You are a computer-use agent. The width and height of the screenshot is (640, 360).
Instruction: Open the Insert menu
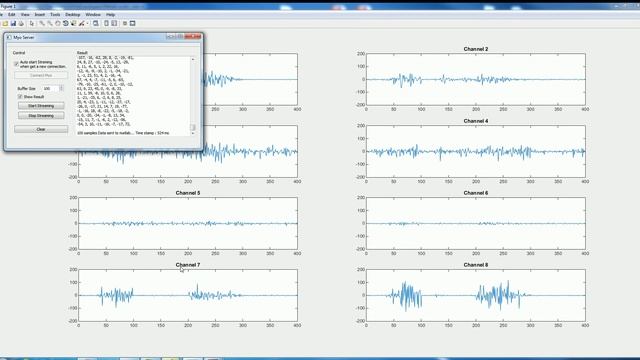point(40,15)
